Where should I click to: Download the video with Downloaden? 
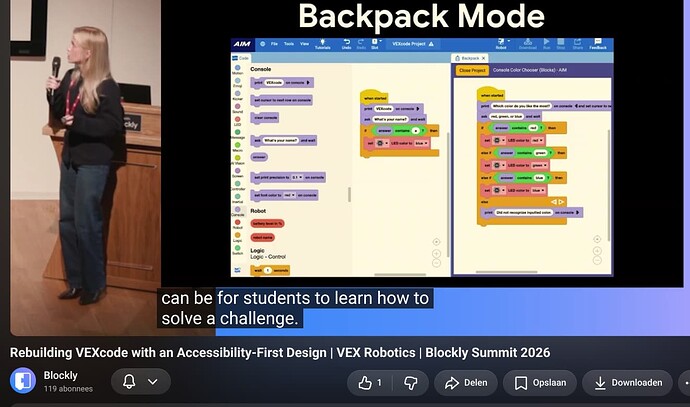(x=628, y=383)
